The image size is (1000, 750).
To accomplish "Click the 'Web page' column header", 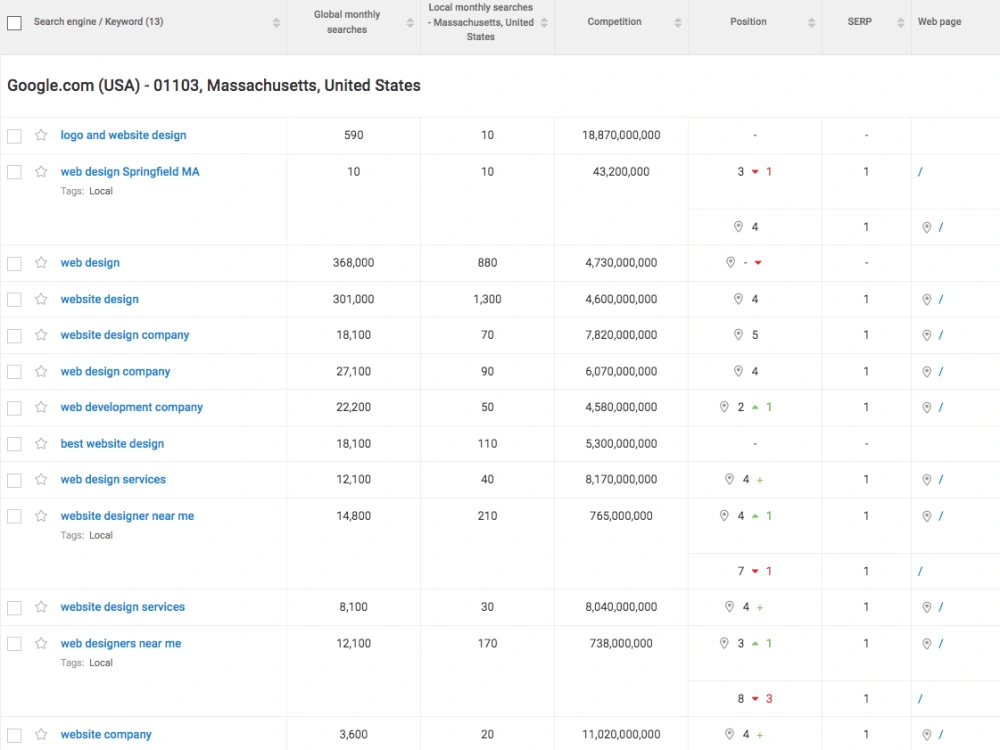I will click(939, 22).
